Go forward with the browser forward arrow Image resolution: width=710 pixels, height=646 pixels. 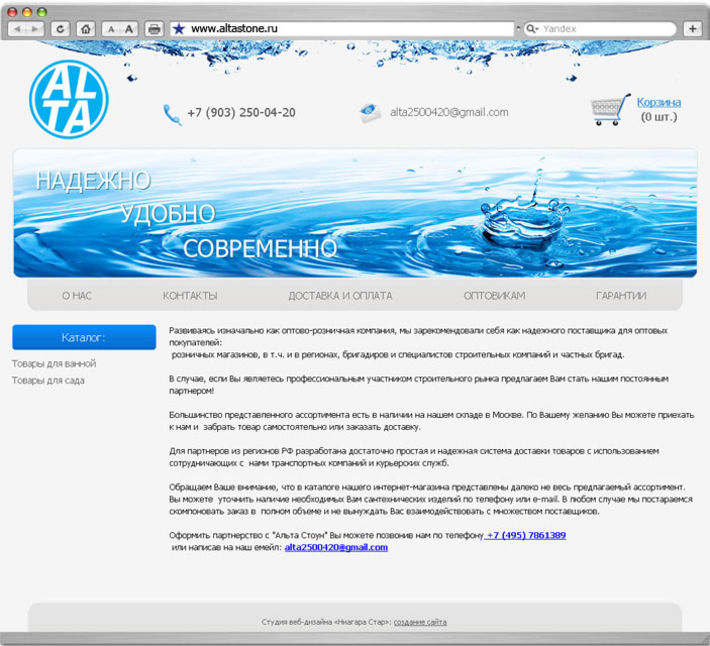[35, 29]
